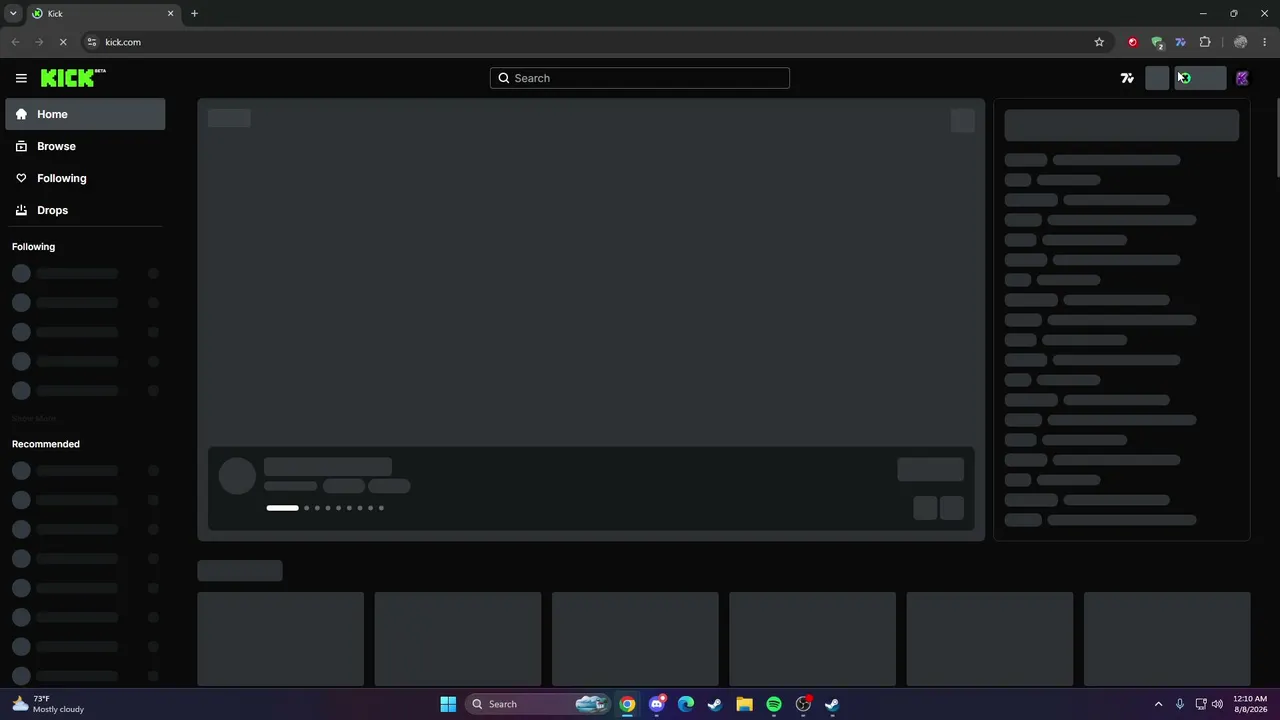Expand the tab search dropdown arrow
1280x720 pixels.
point(13,13)
